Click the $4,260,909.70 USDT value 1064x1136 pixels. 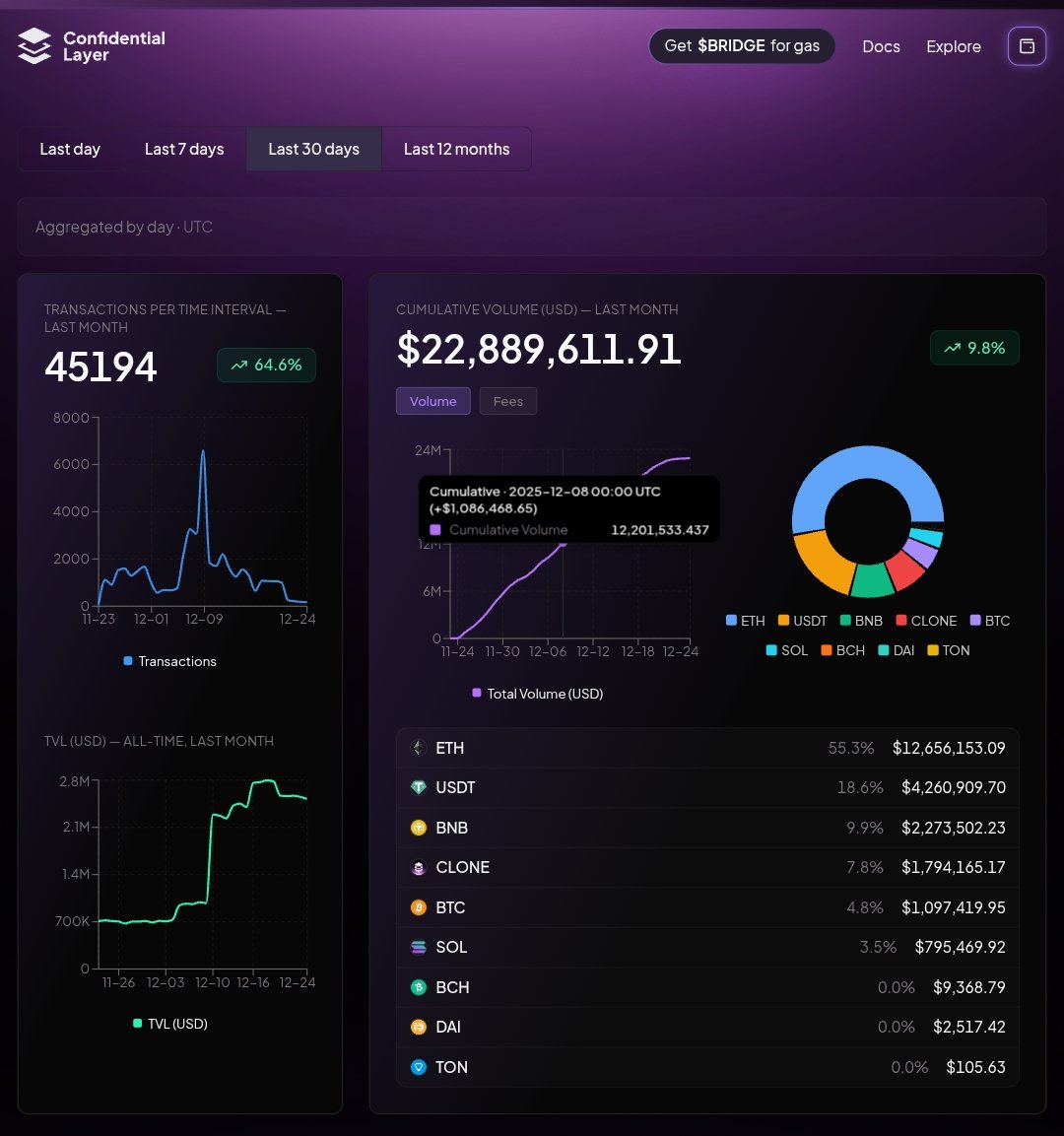[954, 787]
